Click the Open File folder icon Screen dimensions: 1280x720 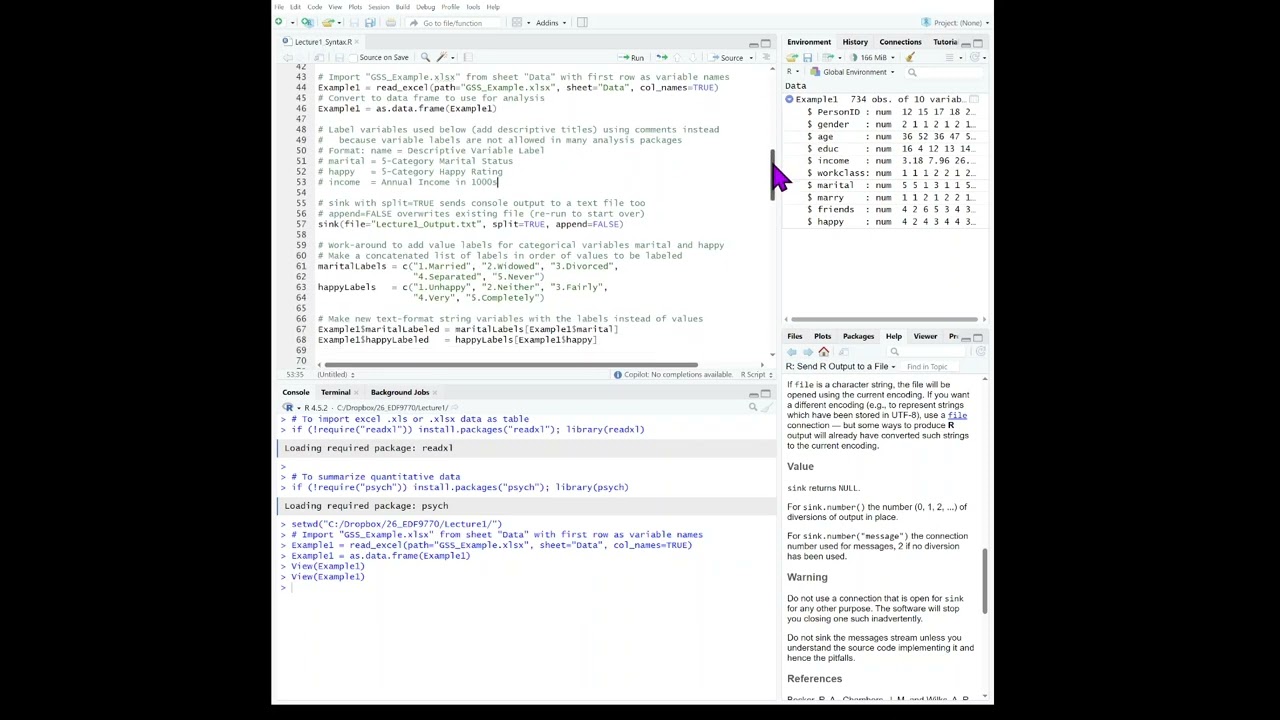click(327, 22)
